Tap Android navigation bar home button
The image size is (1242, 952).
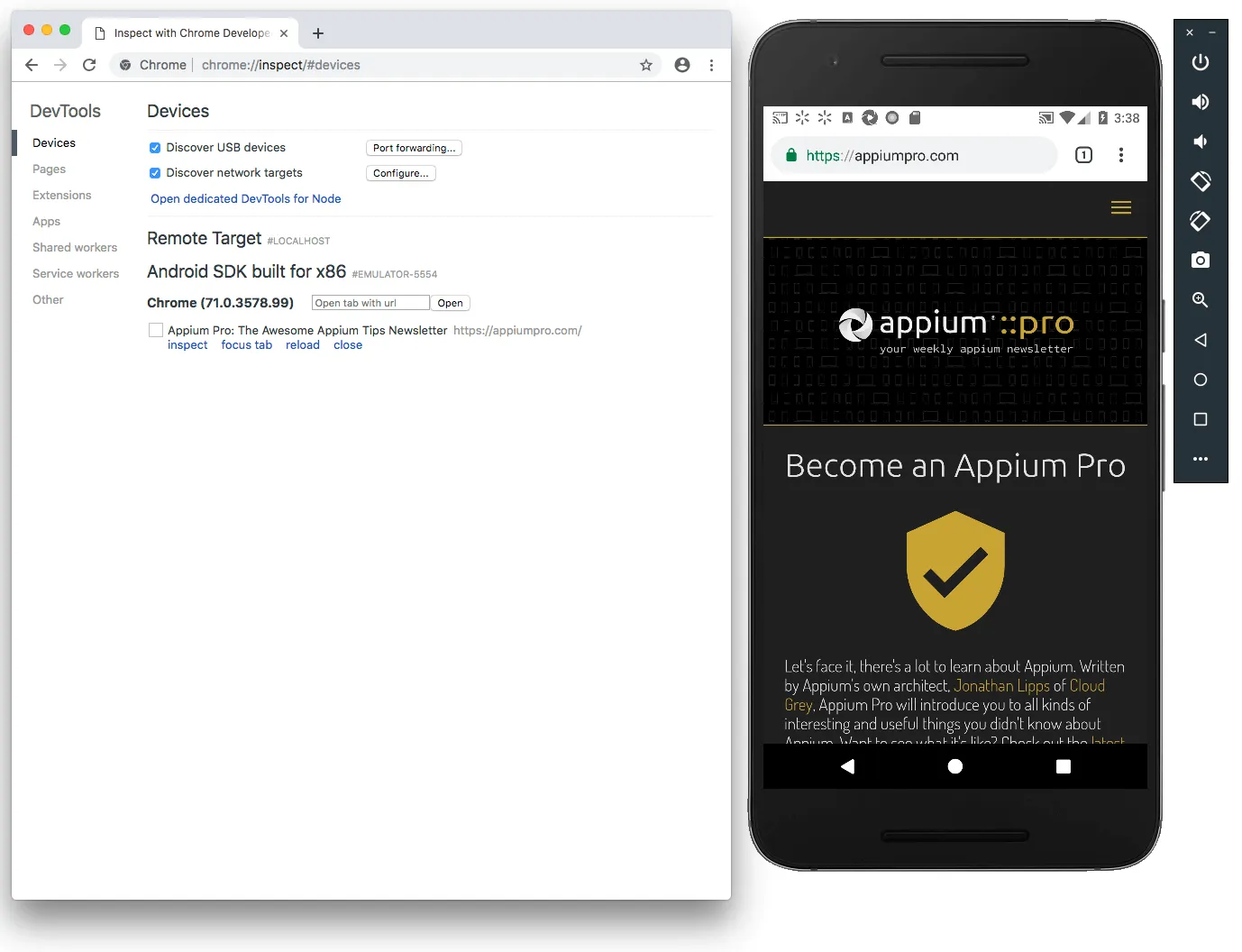click(x=955, y=766)
